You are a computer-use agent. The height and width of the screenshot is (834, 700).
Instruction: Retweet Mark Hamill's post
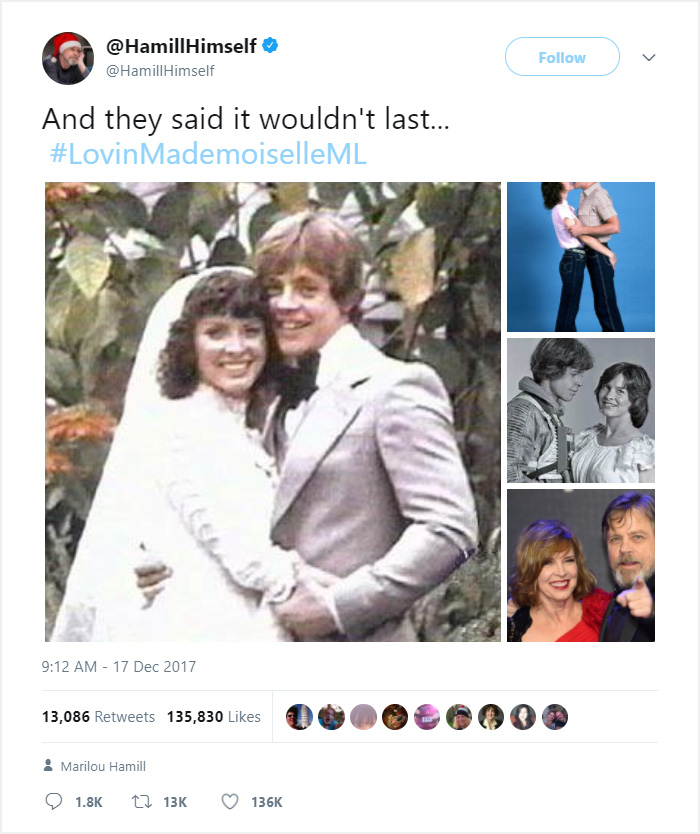click(x=143, y=801)
